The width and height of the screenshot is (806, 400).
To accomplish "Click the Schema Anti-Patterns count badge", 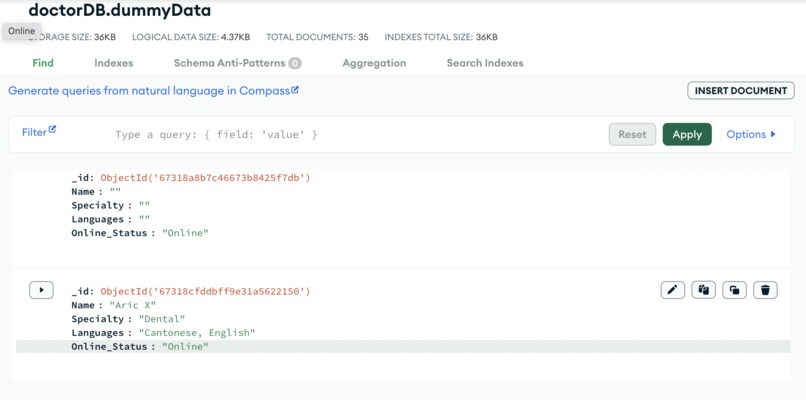I will tap(295, 63).
